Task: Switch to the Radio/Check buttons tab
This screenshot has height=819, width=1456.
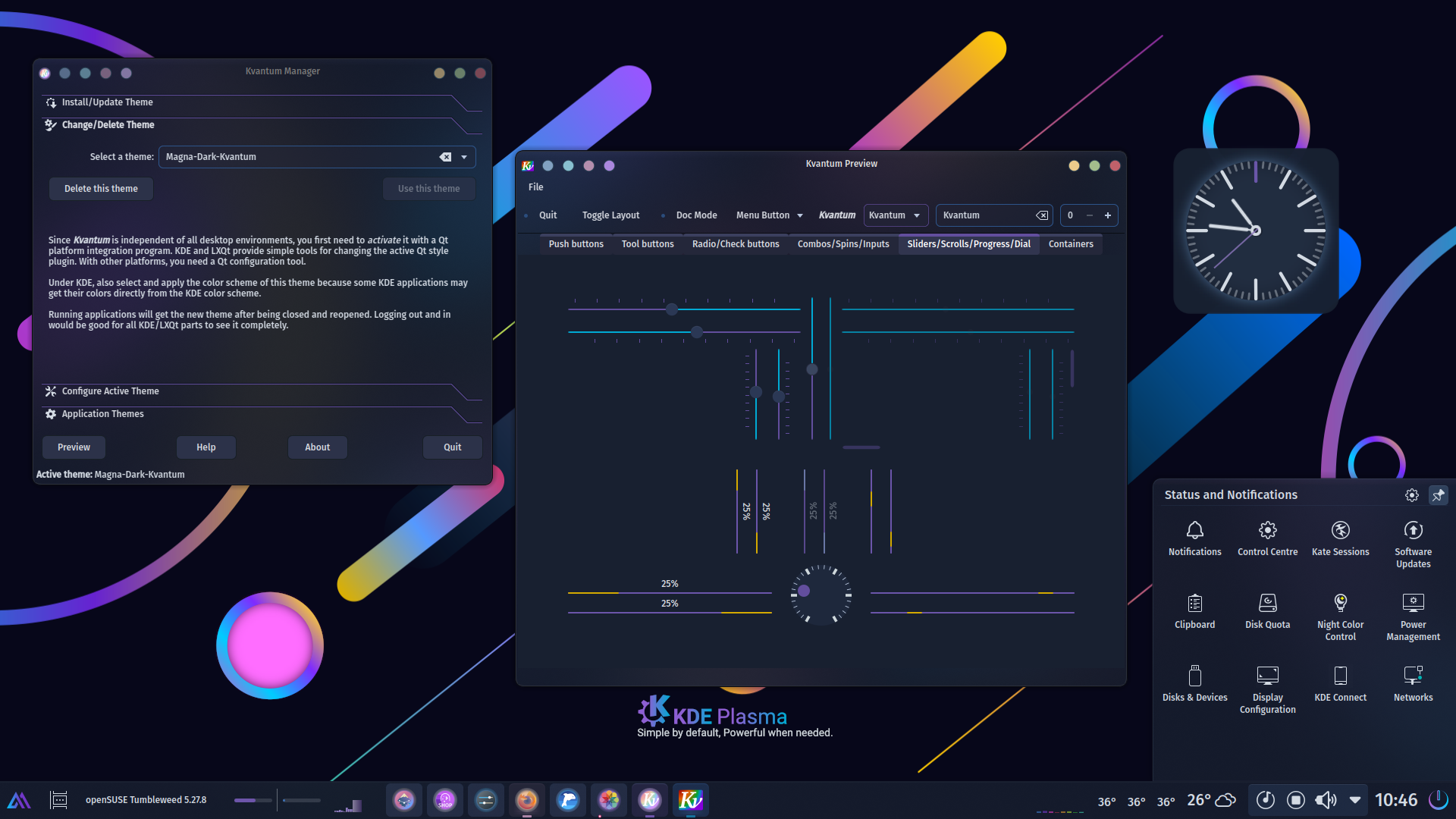Action: click(736, 244)
